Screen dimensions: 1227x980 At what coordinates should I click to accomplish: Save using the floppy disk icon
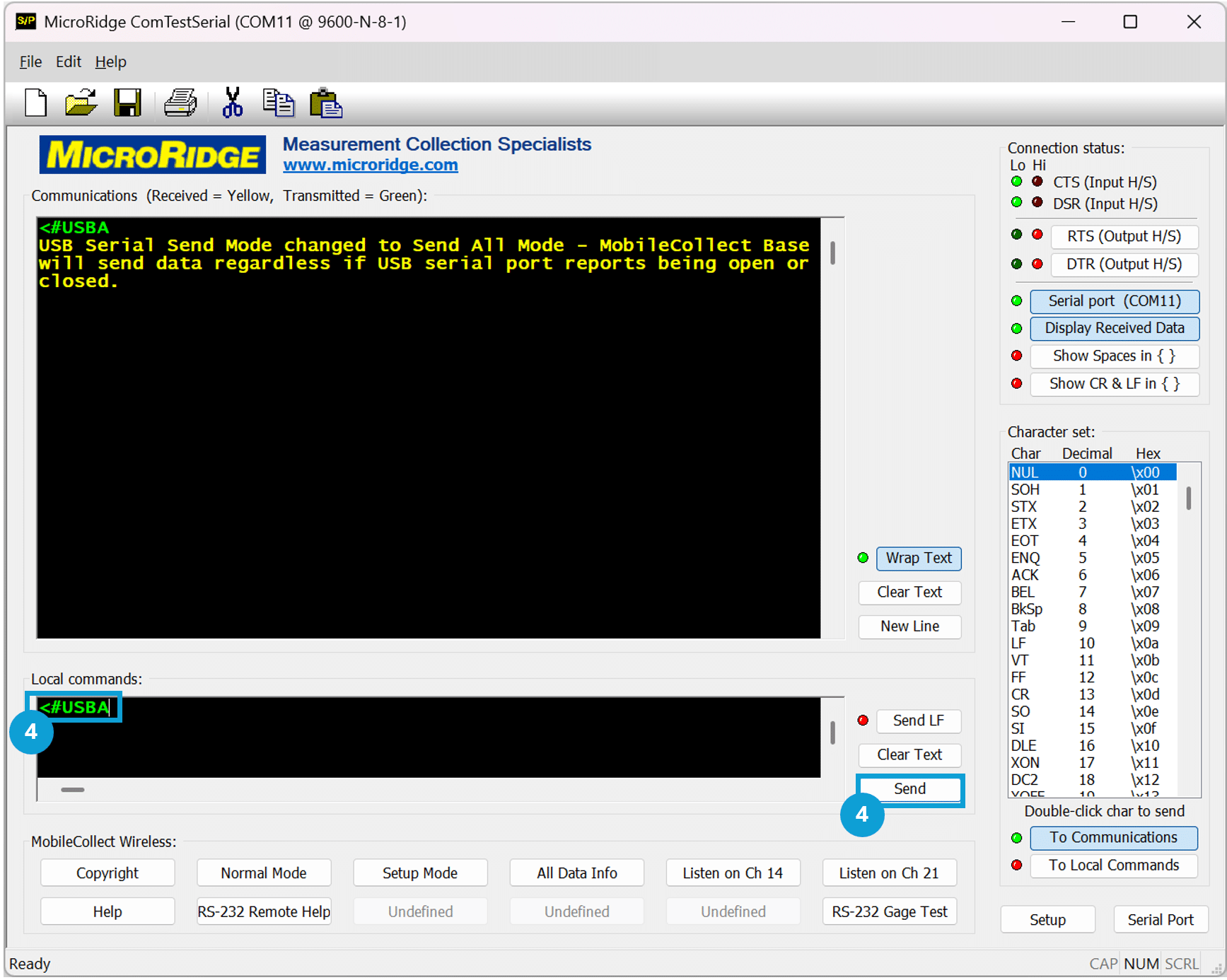[128, 103]
